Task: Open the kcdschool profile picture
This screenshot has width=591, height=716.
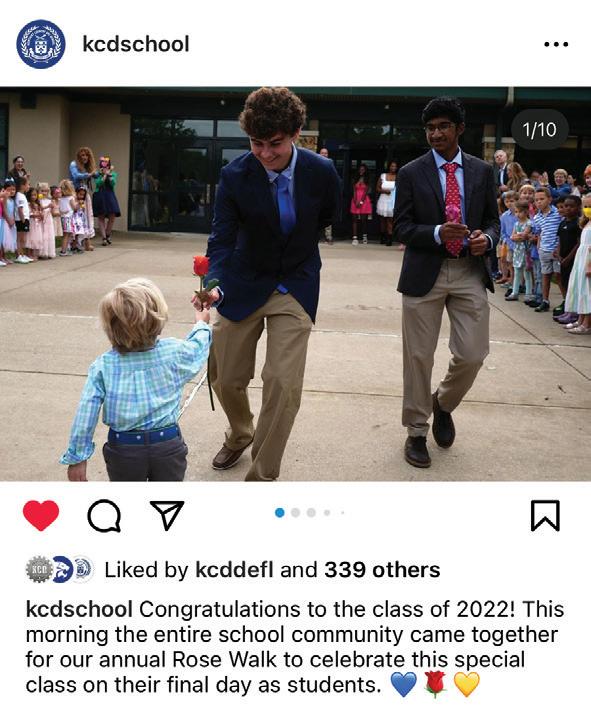Action: (41, 44)
